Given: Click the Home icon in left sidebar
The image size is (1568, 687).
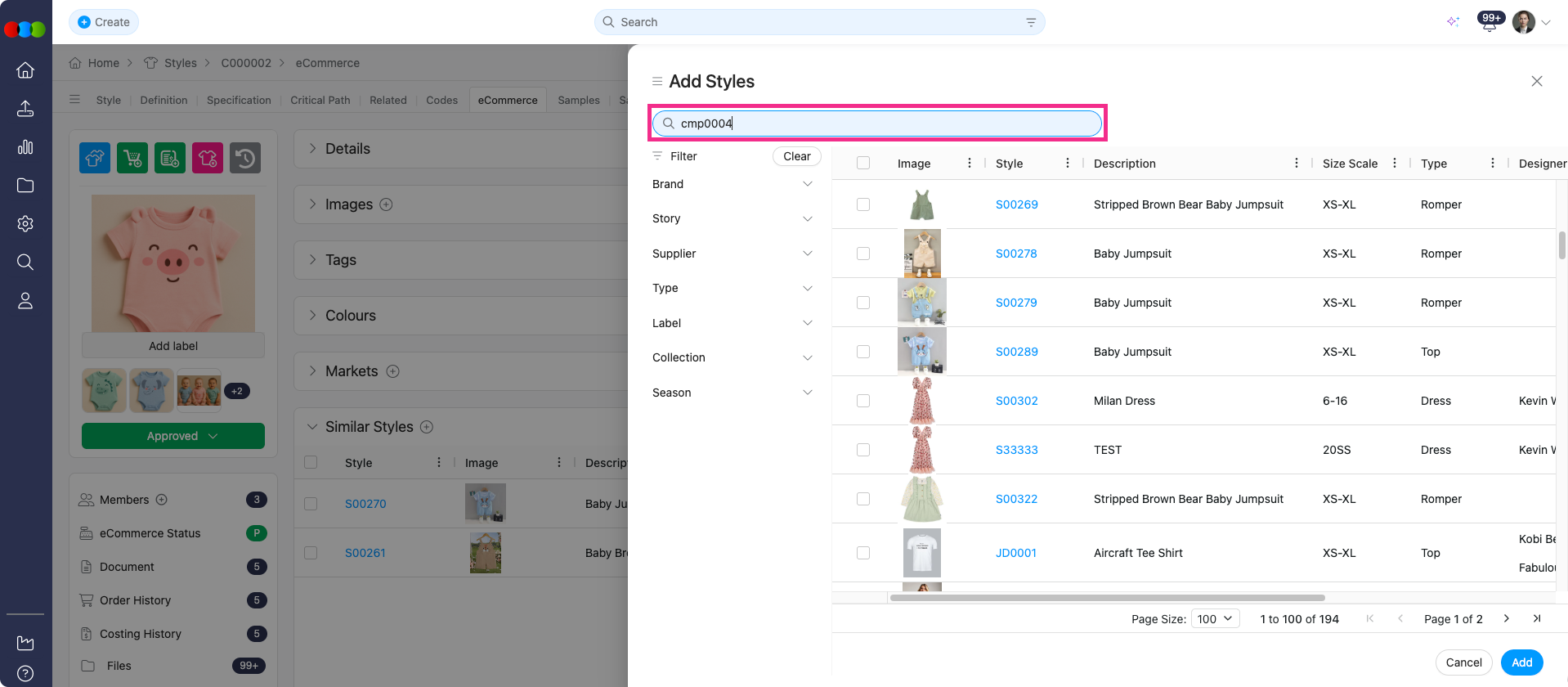Looking at the screenshot, I should (25, 70).
